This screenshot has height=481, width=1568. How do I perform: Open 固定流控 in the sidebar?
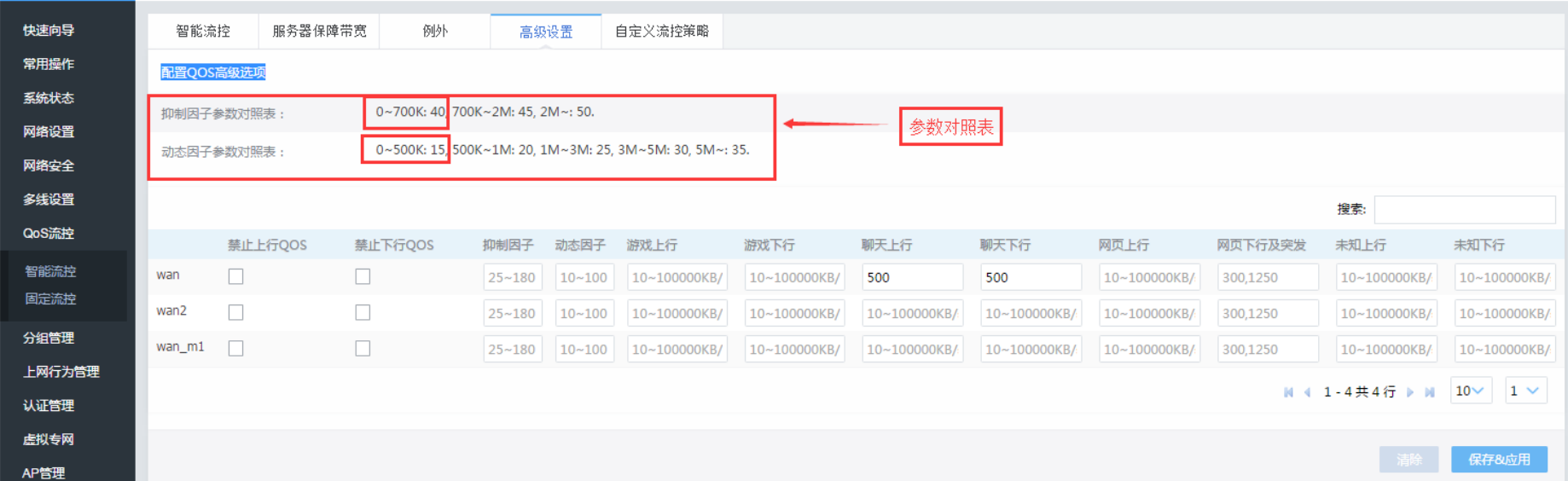[x=50, y=298]
